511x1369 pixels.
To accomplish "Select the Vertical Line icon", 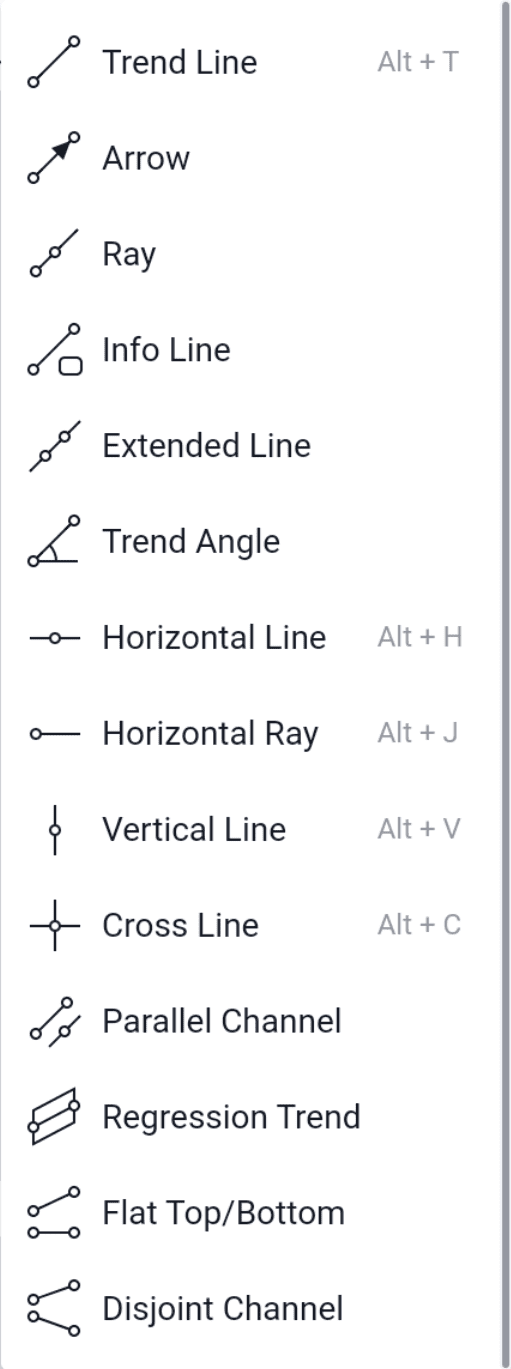I will [x=54, y=830].
